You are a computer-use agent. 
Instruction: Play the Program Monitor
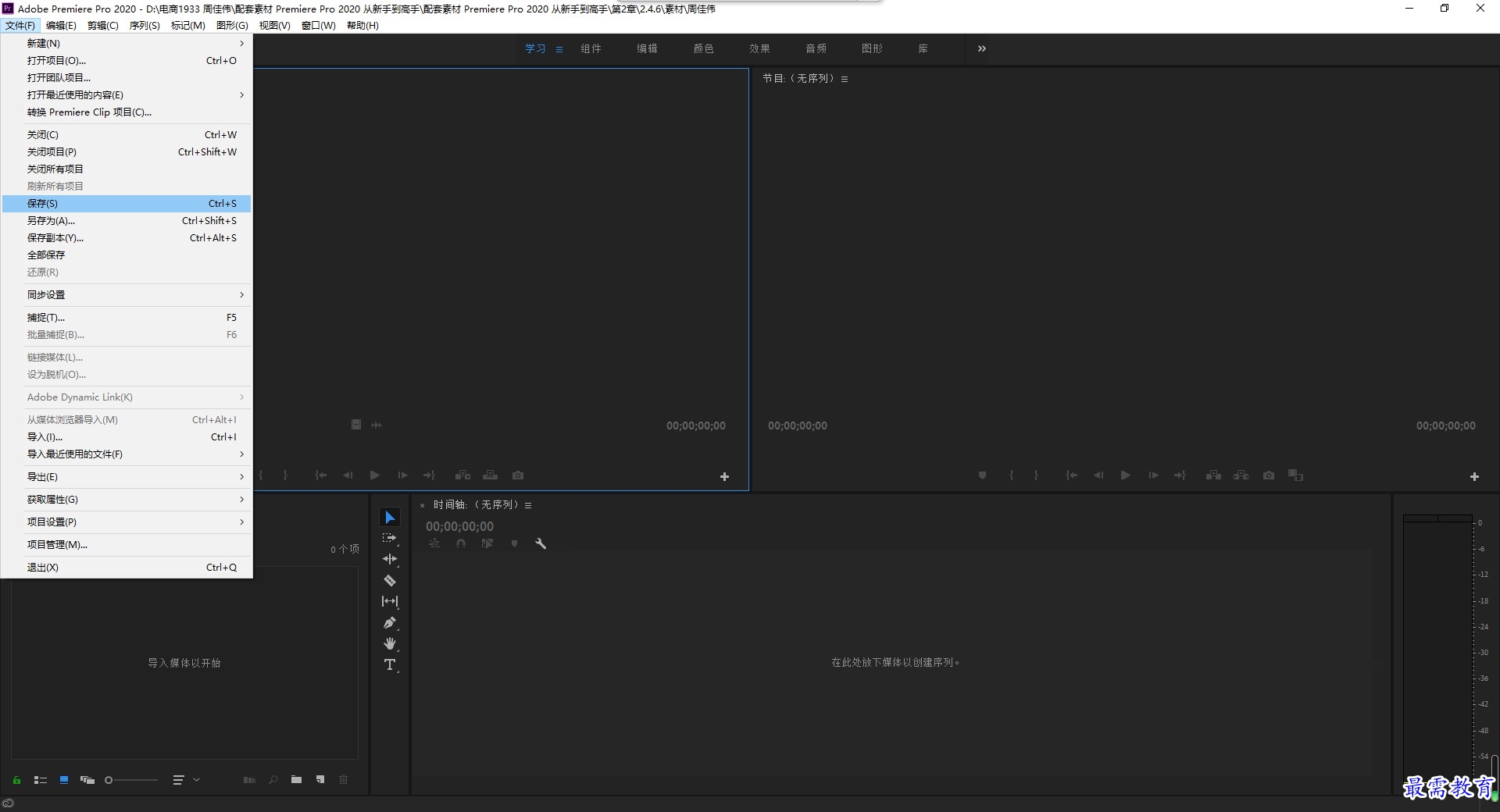point(1125,475)
